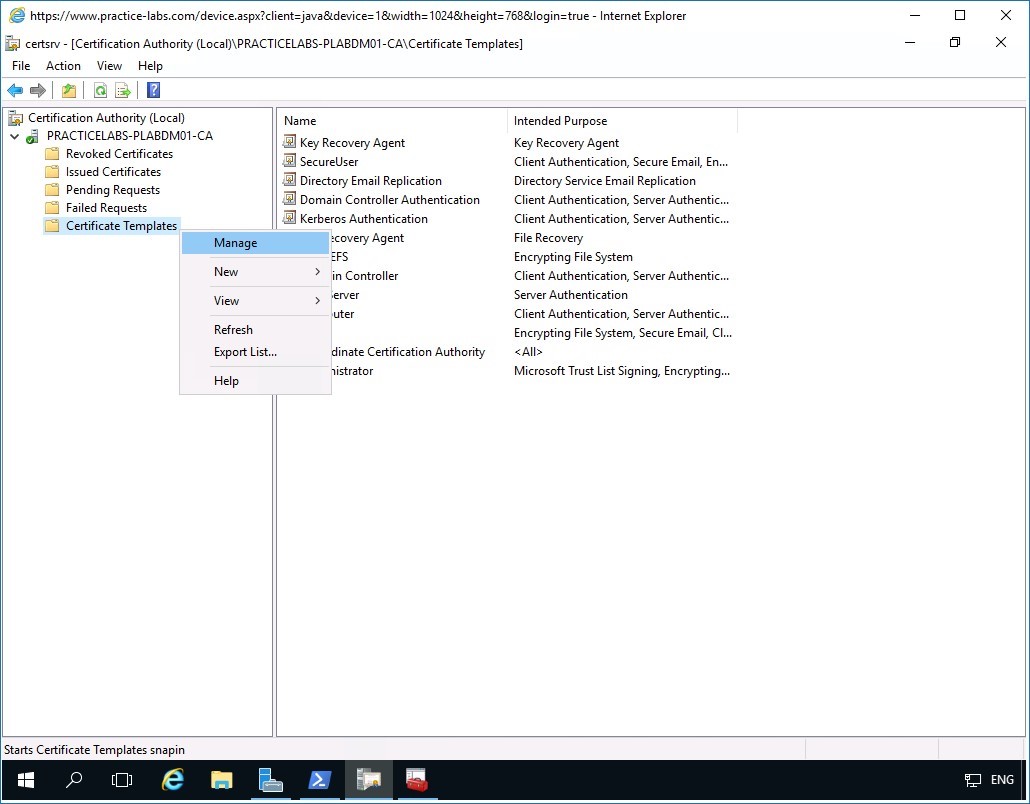Image resolution: width=1030 pixels, height=804 pixels.
Task: Click the Directory Email Replication template icon
Action: pyautogui.click(x=290, y=180)
